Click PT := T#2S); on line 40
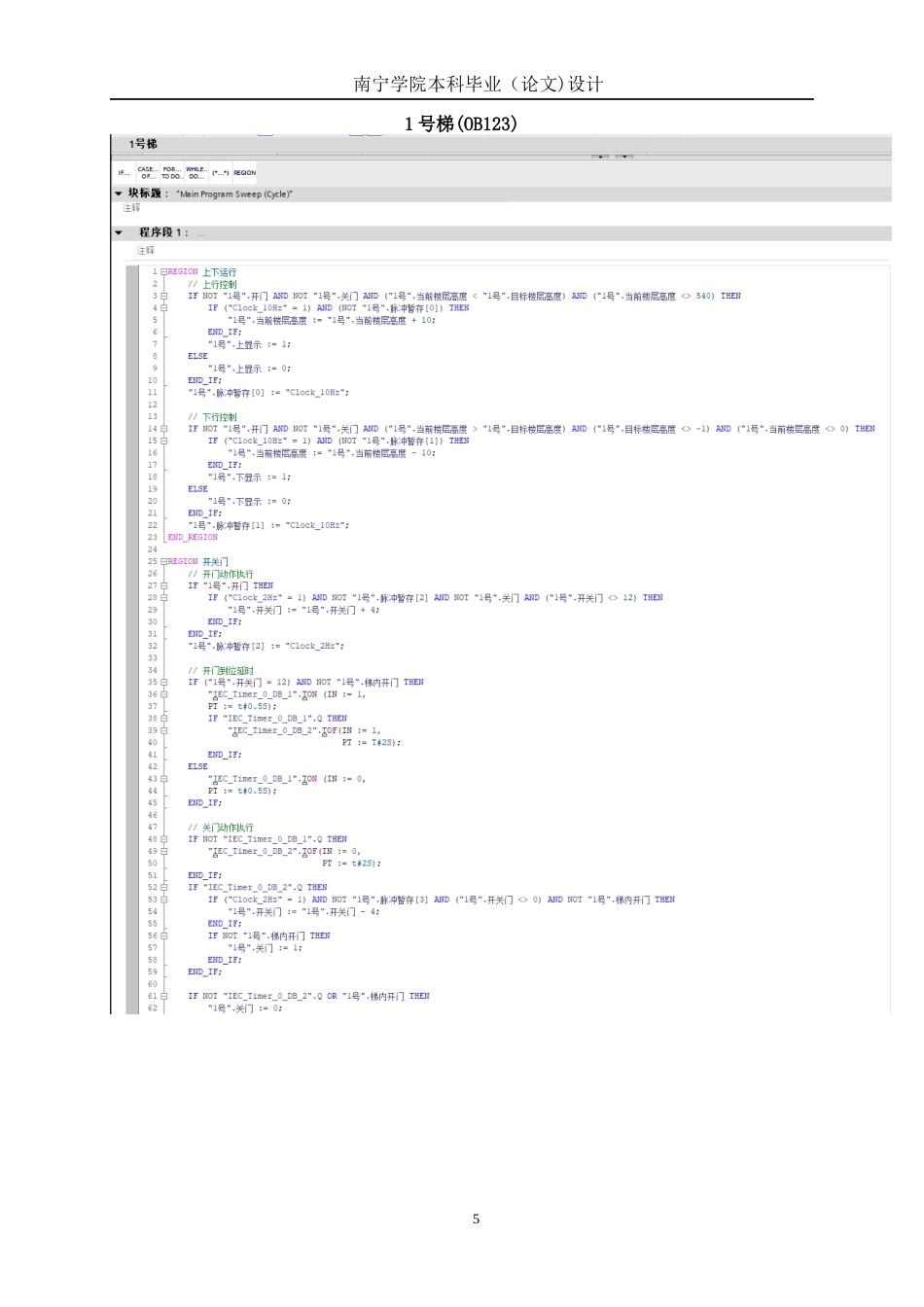 click(x=372, y=743)
